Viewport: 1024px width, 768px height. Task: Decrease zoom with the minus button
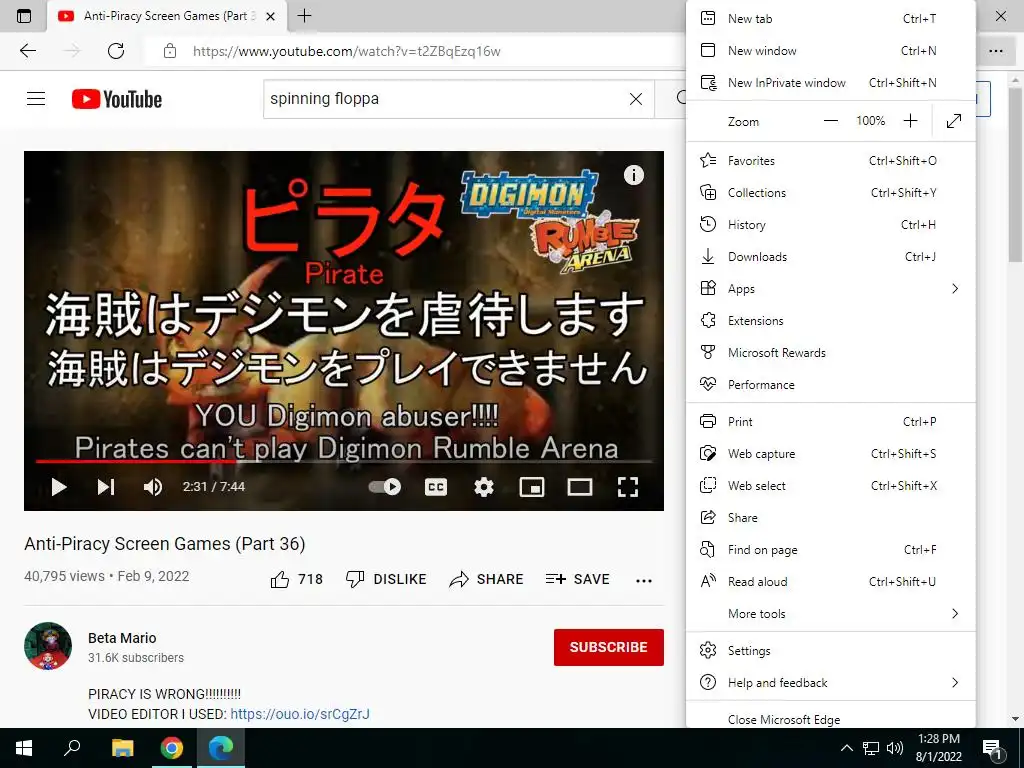point(830,121)
